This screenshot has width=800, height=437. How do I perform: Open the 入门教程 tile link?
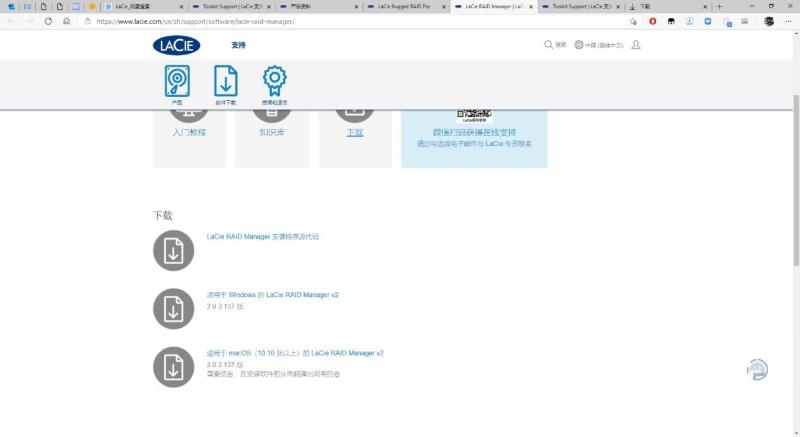pyautogui.click(x=189, y=132)
